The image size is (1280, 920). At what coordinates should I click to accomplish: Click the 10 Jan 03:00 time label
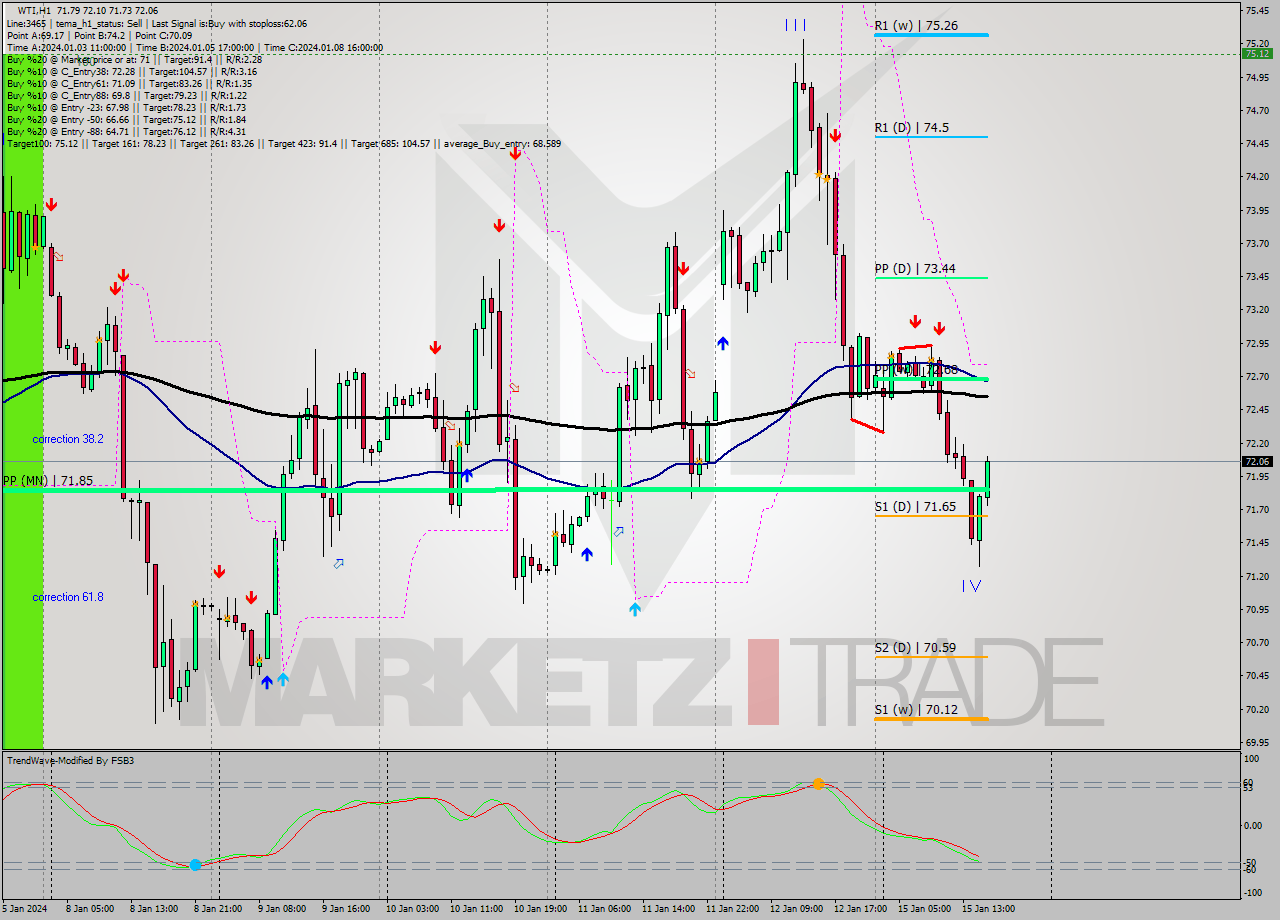point(412,909)
